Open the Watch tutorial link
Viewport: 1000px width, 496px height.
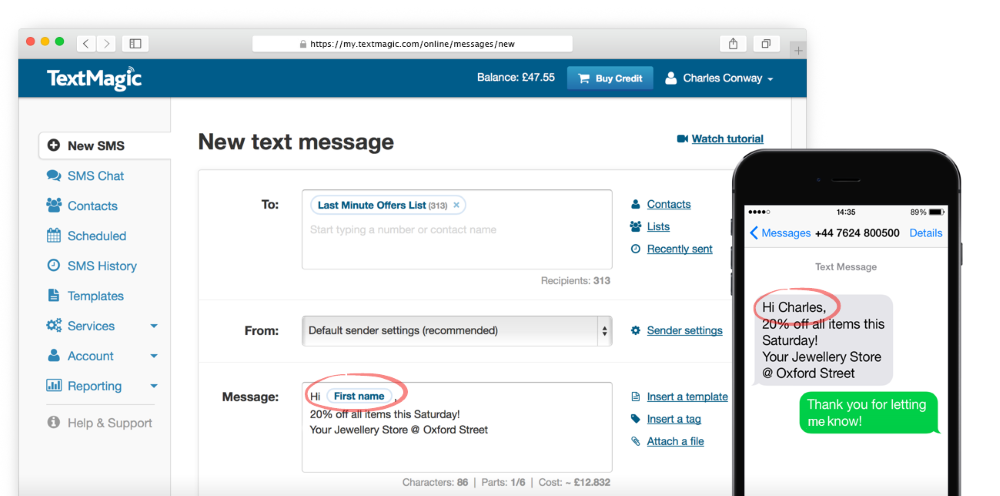point(727,138)
